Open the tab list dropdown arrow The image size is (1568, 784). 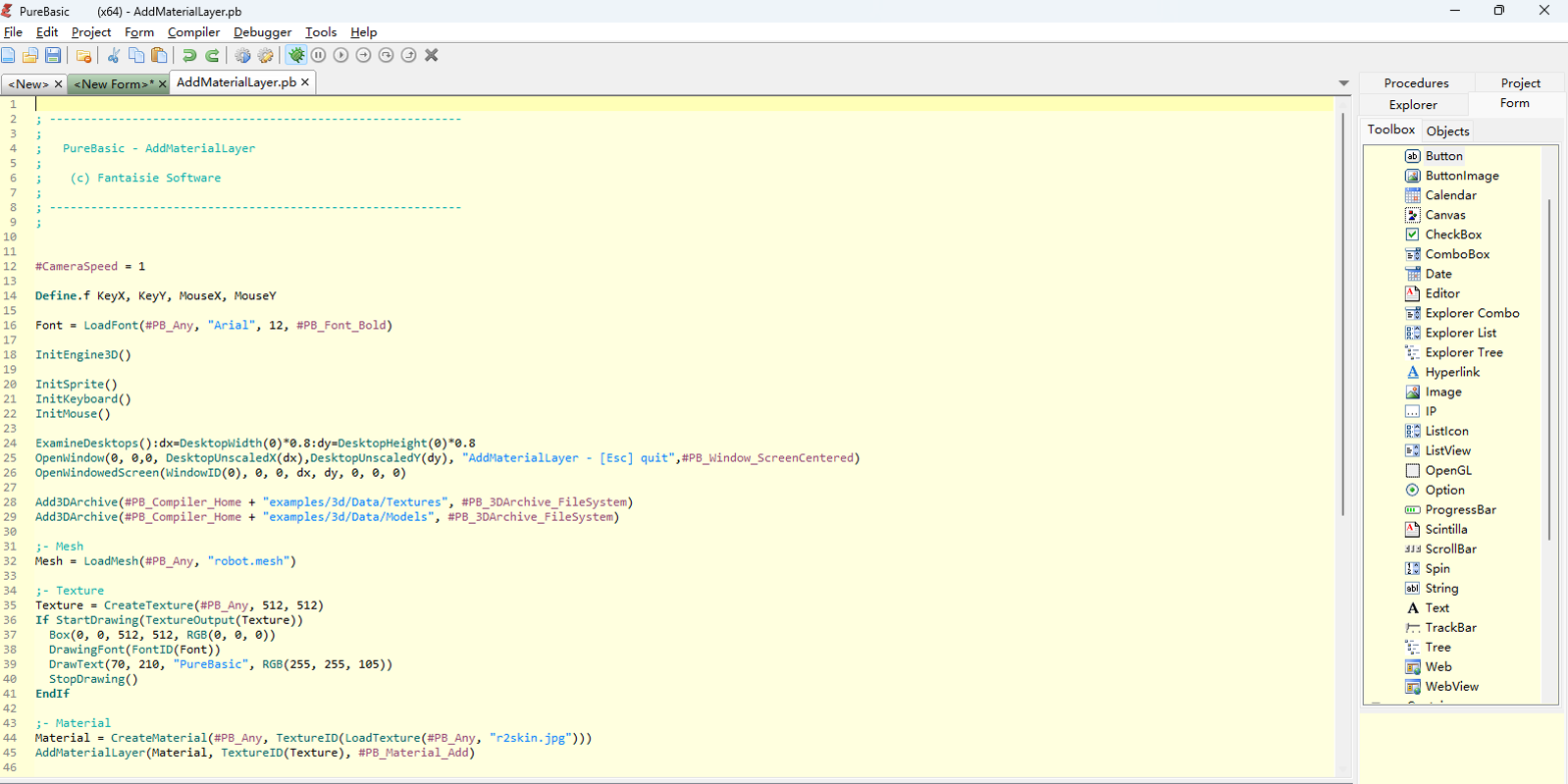(x=1343, y=83)
